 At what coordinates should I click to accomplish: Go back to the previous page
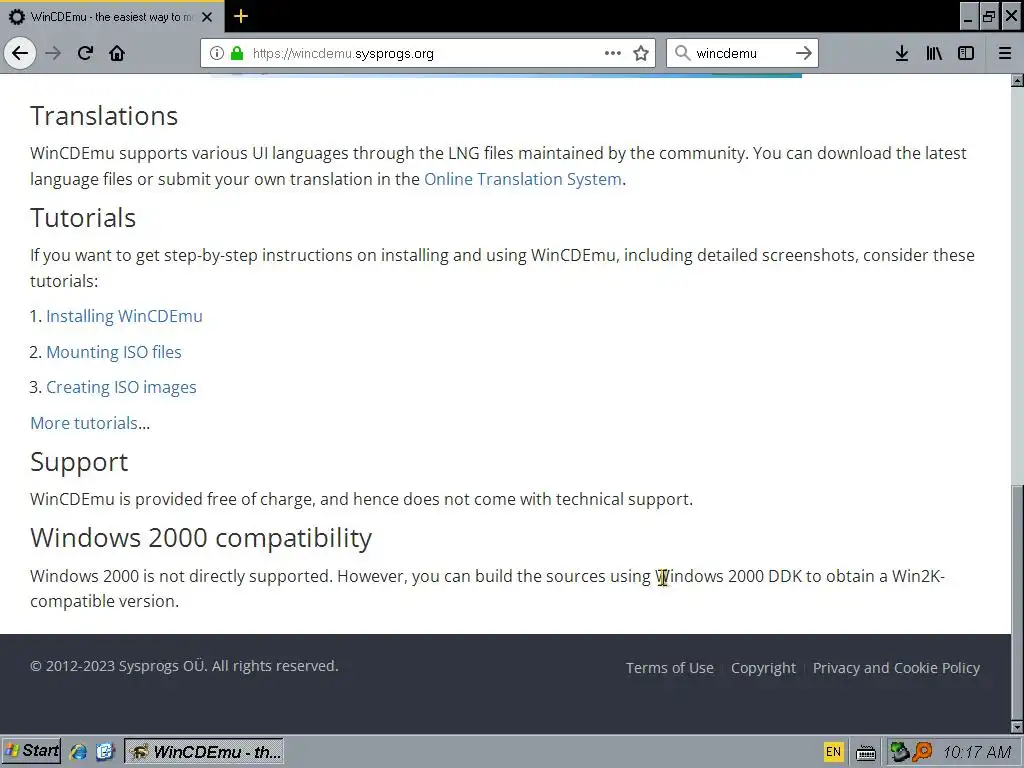click(20, 53)
